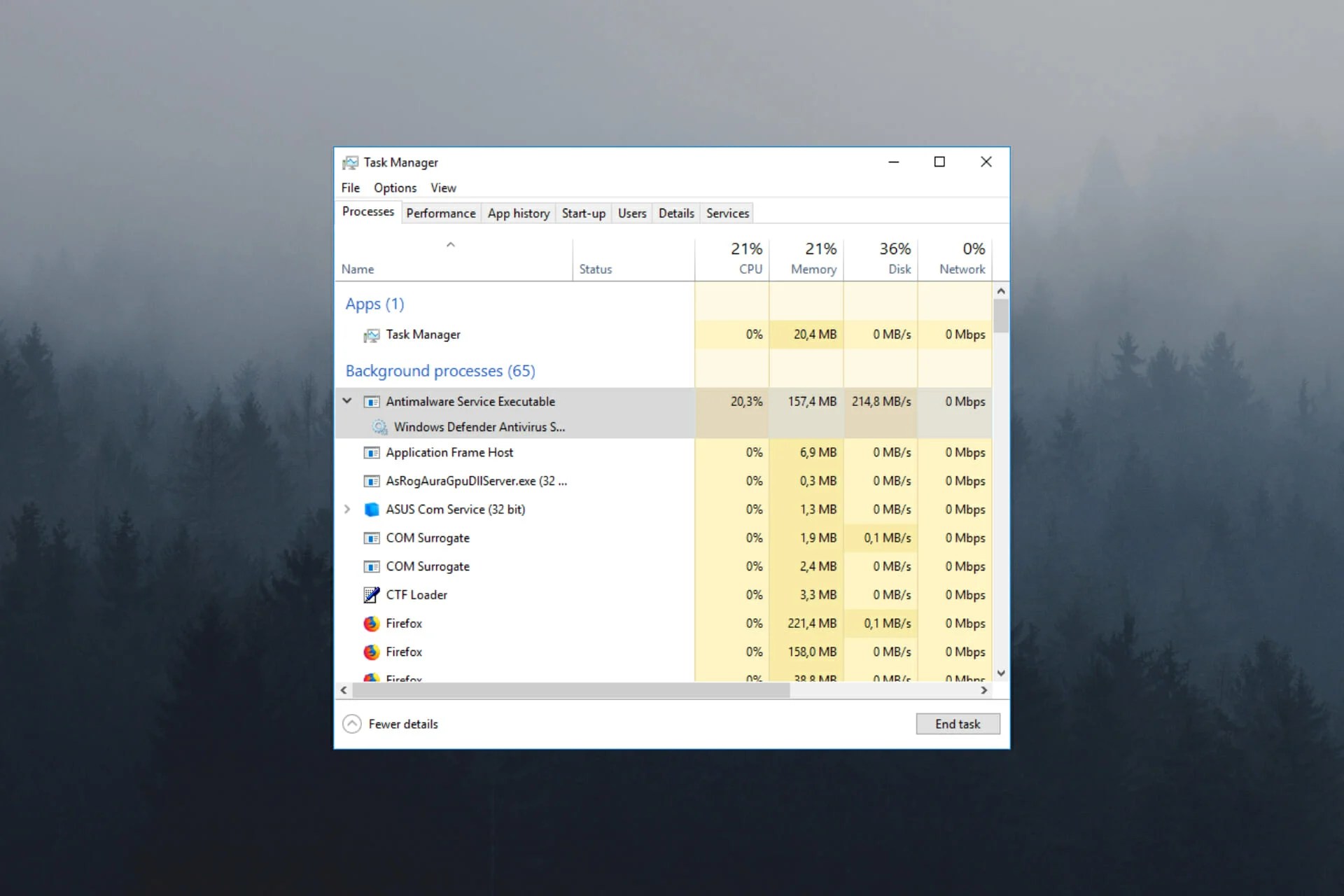Click the Task Manager title bar icon
The height and width of the screenshot is (896, 1344).
tap(350, 162)
